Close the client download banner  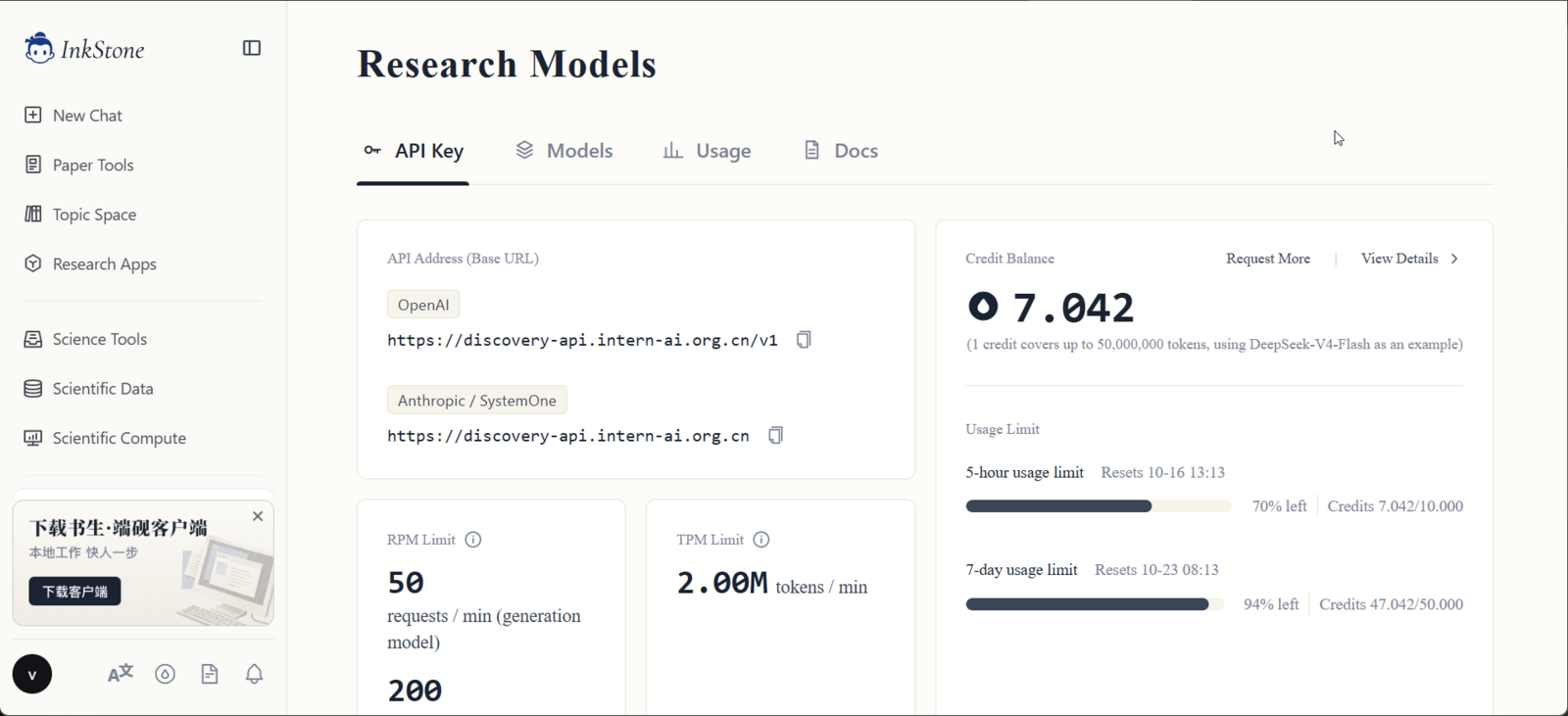click(258, 516)
